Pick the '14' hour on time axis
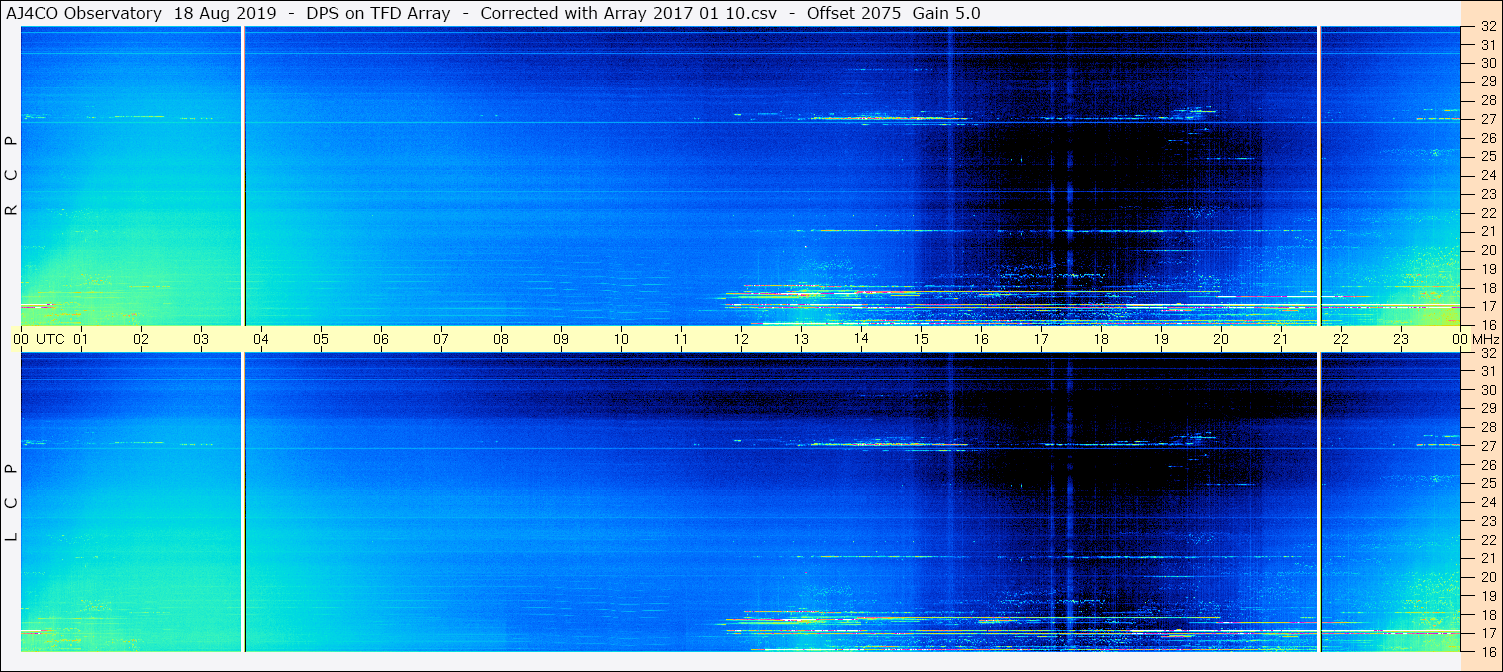 click(861, 339)
